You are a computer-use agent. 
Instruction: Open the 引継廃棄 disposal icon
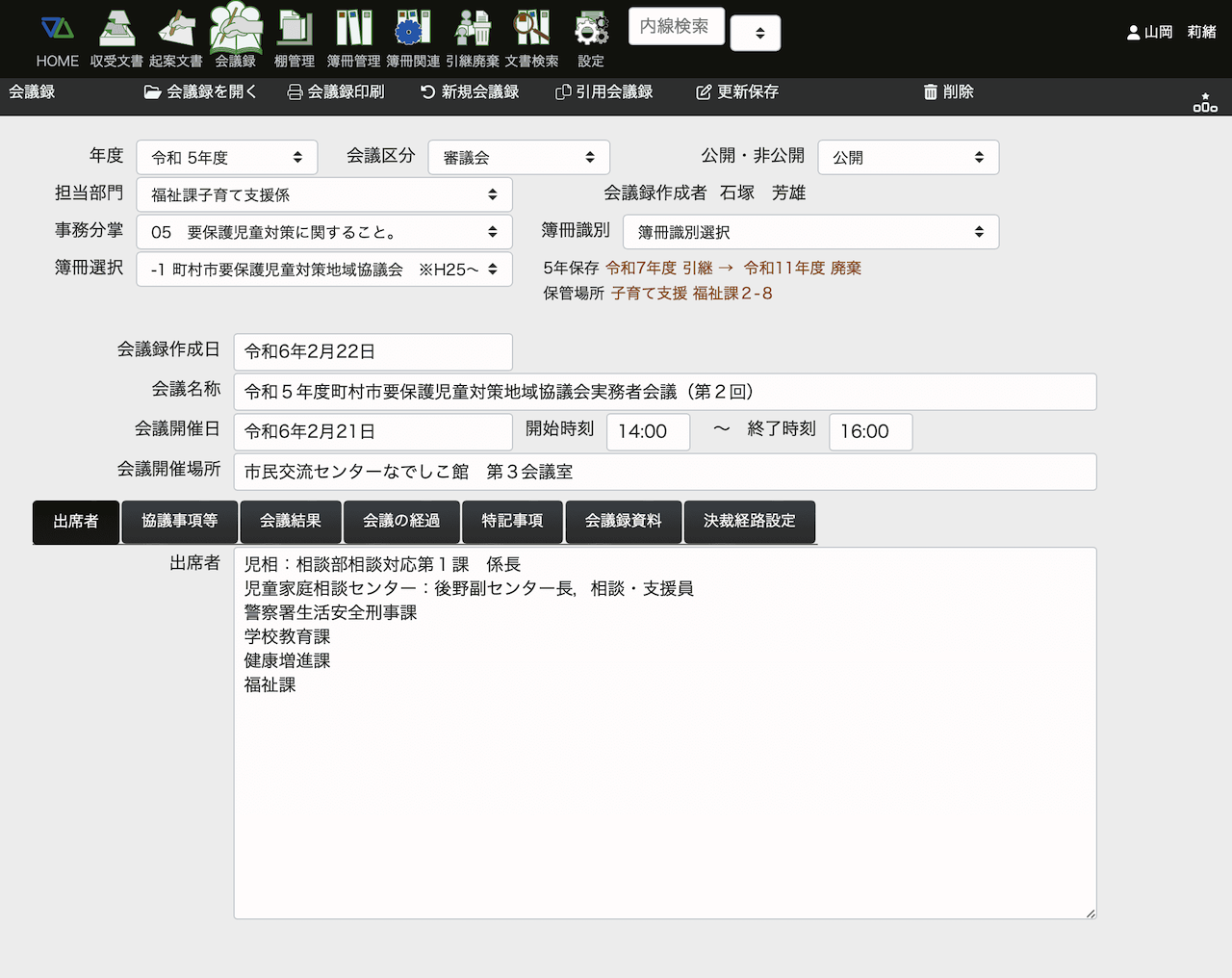tap(473, 29)
